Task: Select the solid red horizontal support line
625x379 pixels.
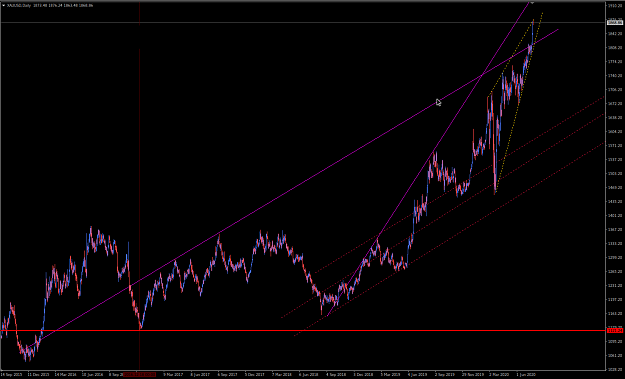Action: click(303, 330)
